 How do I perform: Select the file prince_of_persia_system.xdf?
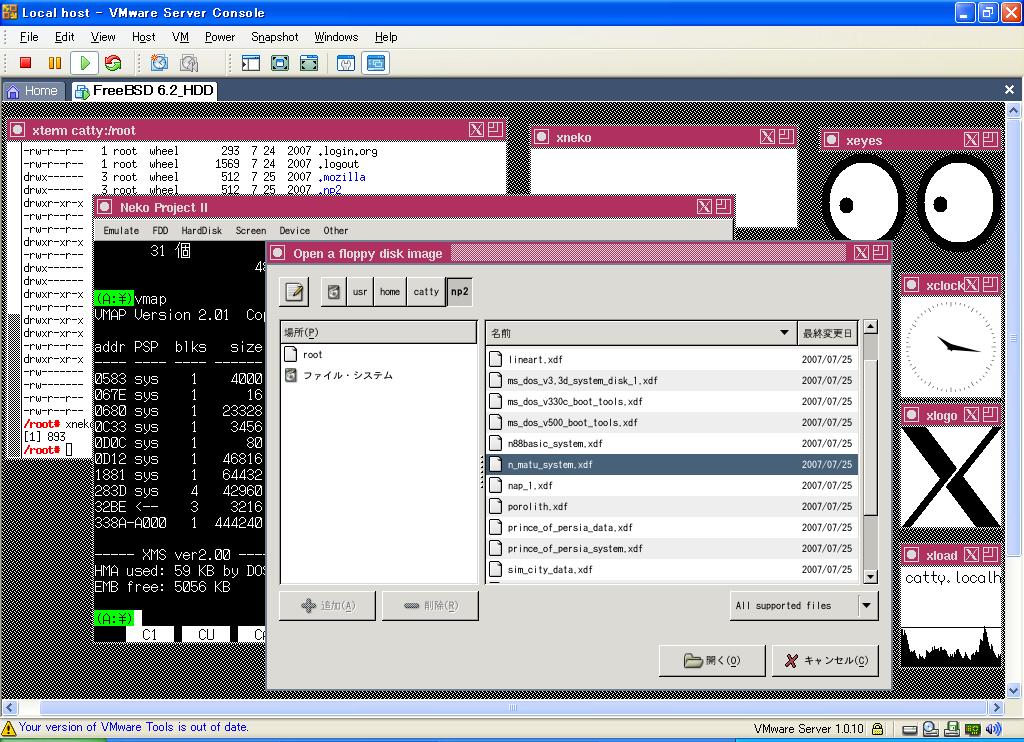coord(673,549)
